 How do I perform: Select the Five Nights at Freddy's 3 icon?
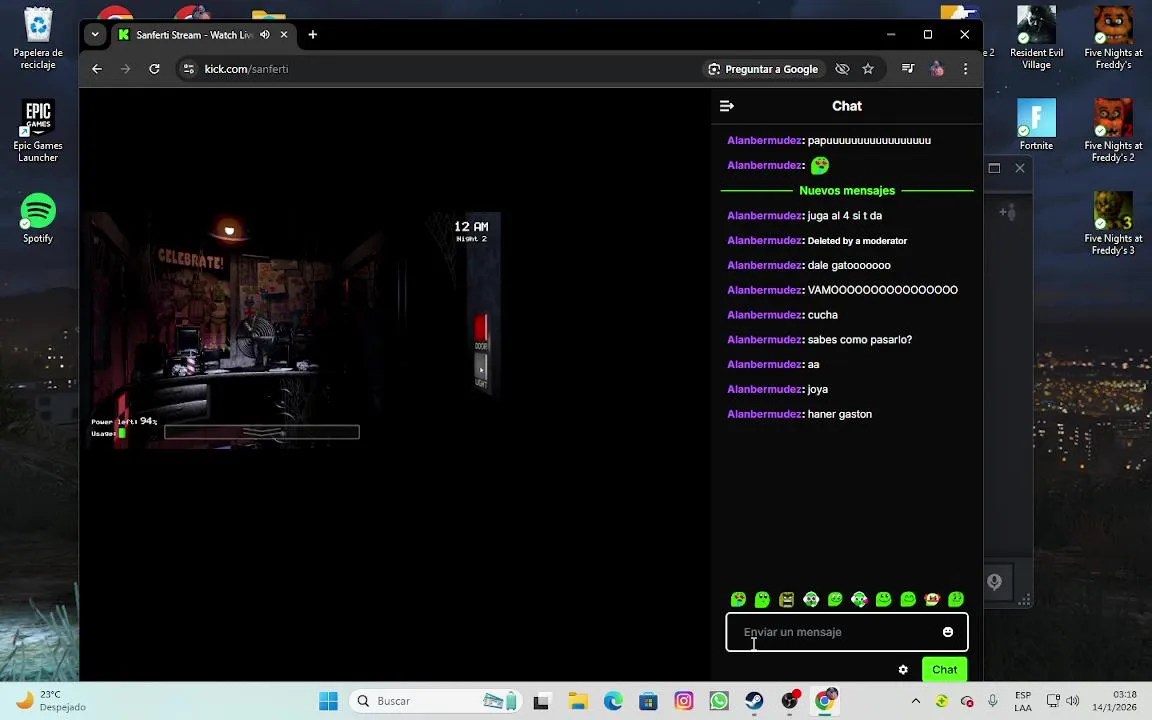coord(1113,223)
